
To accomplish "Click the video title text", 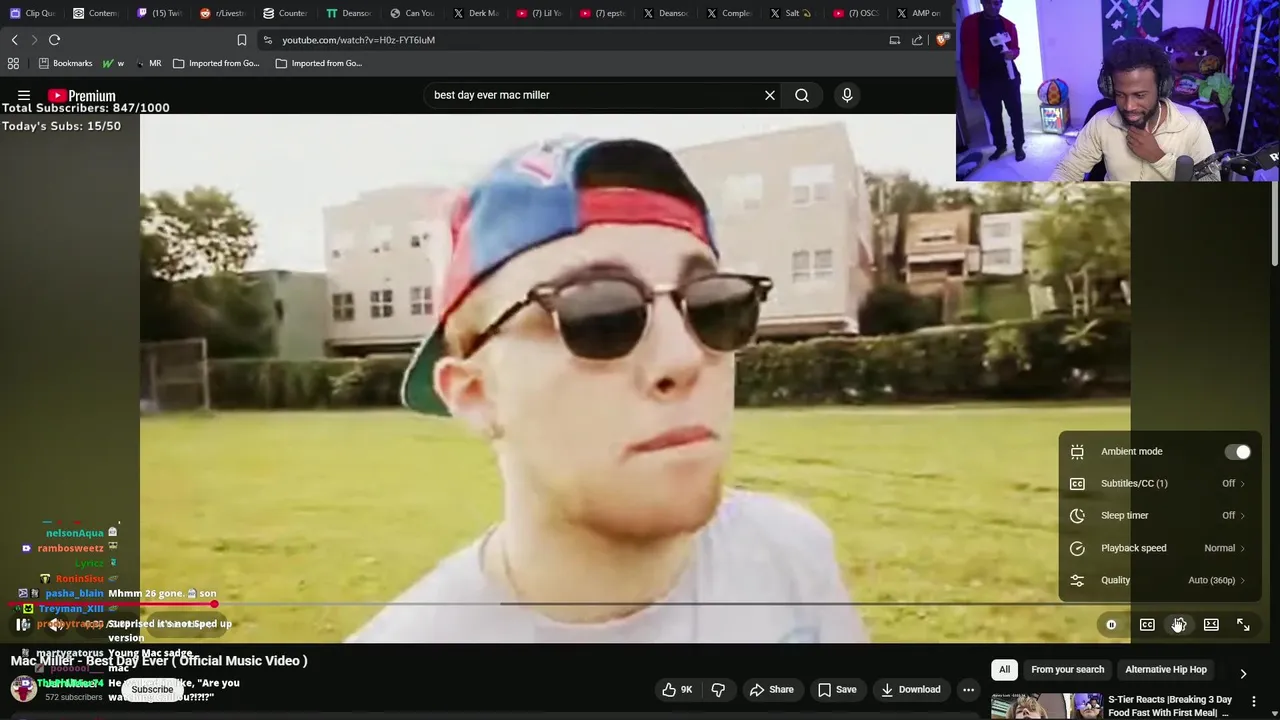I will 159,661.
